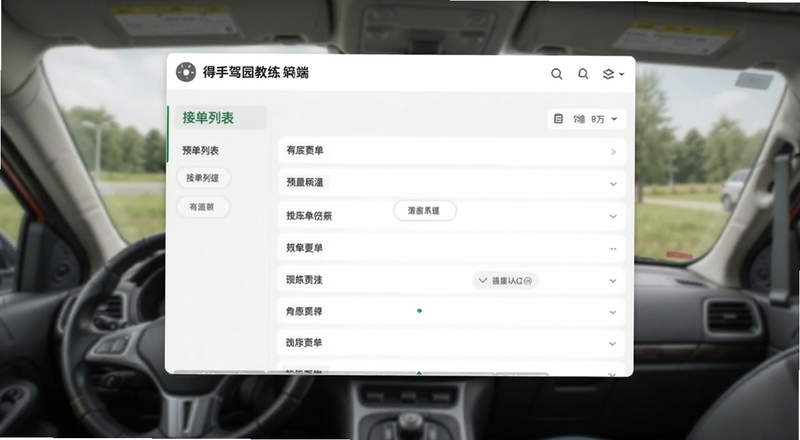Select the seventh list row's label text
This screenshot has width=800, height=440.
(304, 343)
